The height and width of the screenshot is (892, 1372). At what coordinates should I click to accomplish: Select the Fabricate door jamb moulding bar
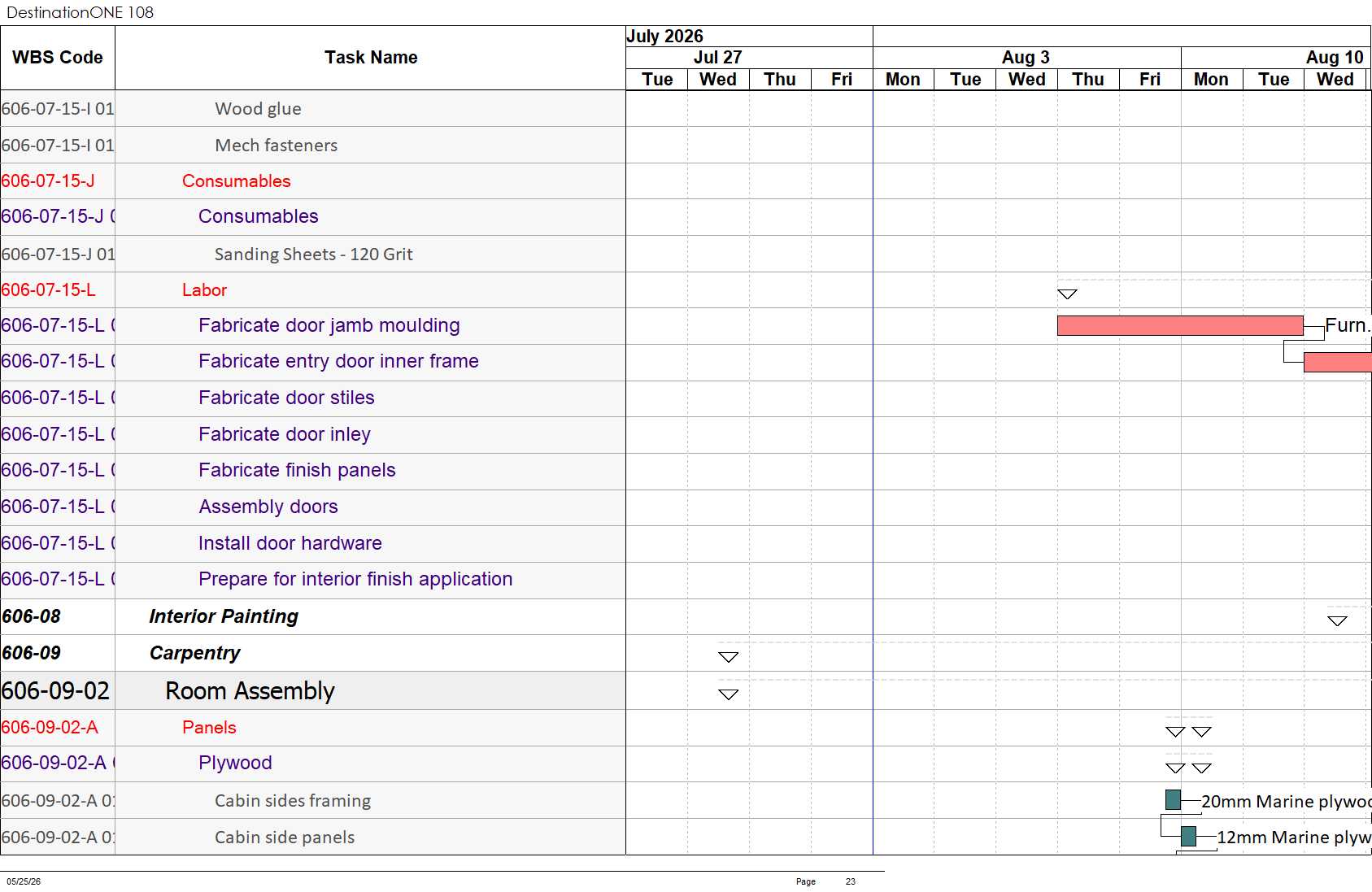coord(1180,325)
